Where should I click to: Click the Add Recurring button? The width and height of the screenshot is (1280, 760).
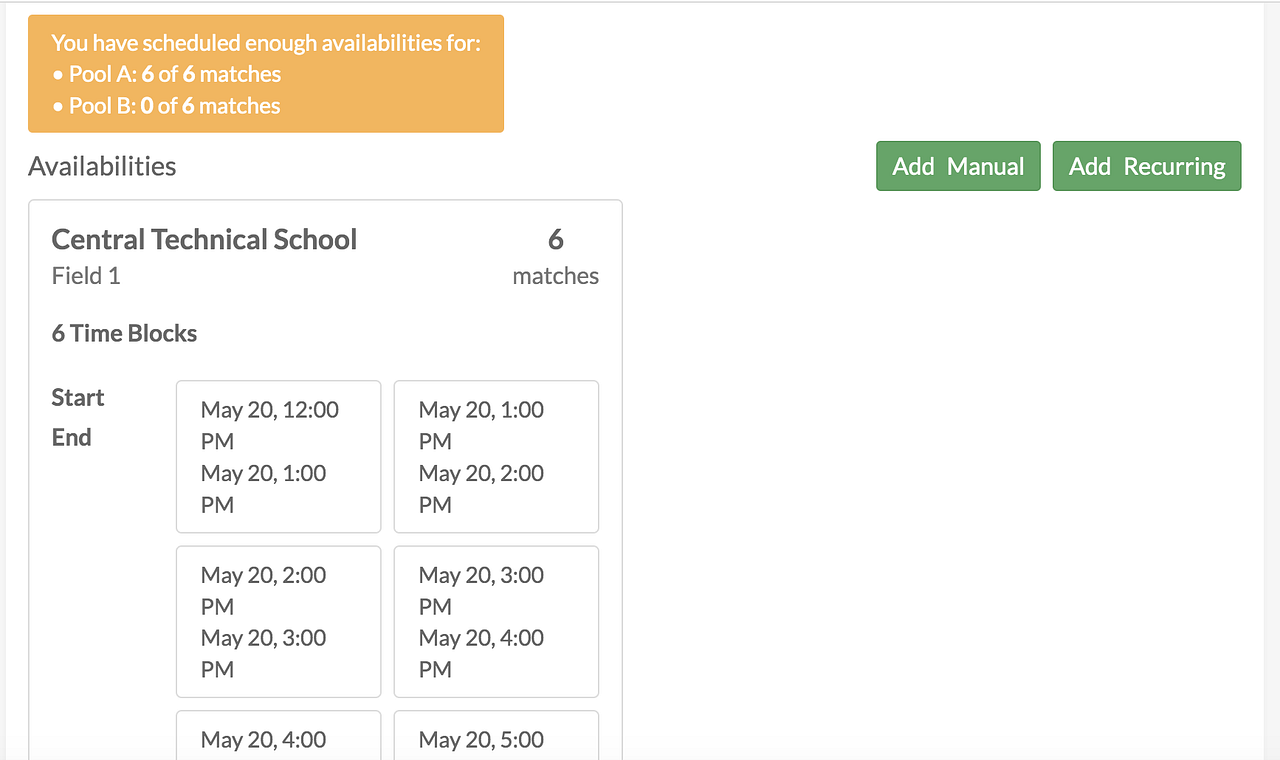pyautogui.click(x=1146, y=166)
